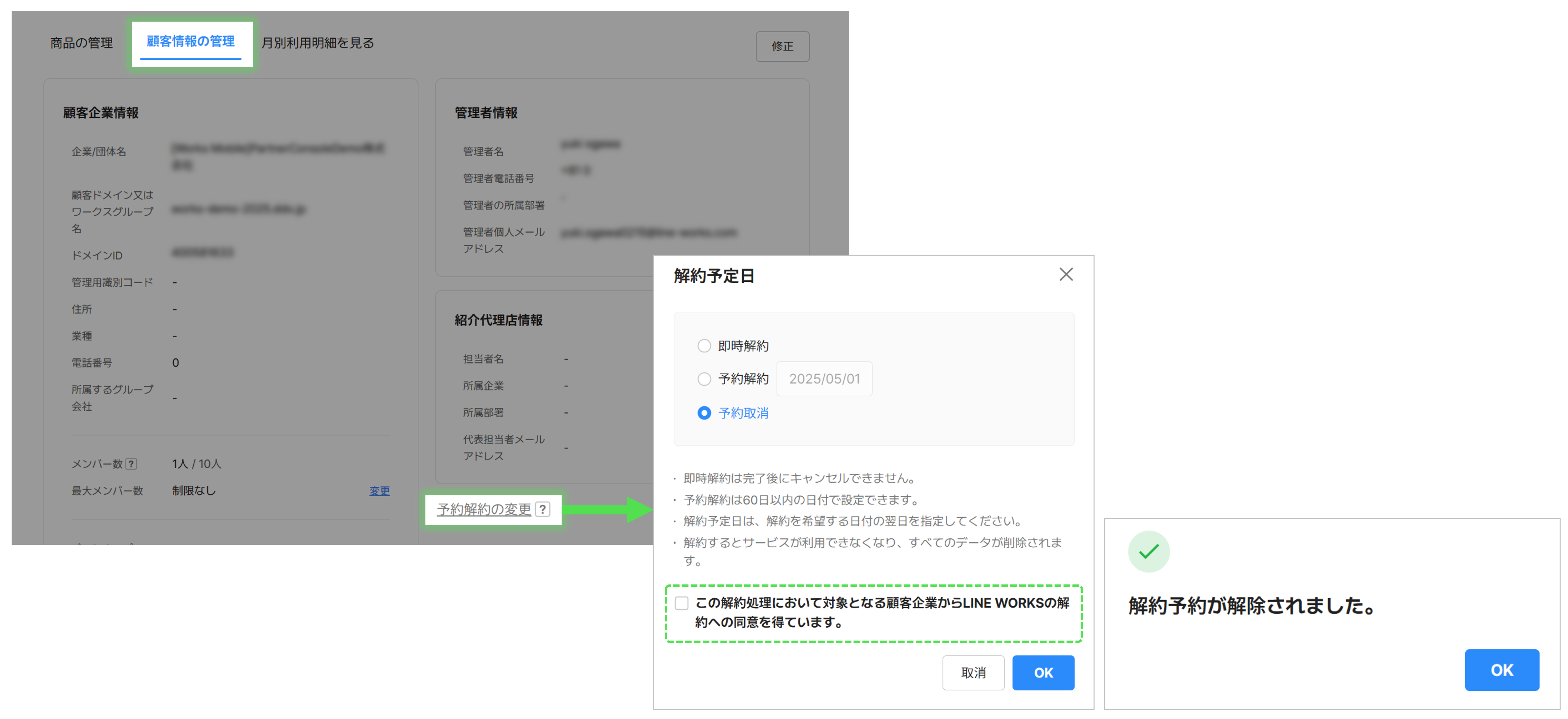Click OK on the 解約予約が解除されました message
This screenshot has width=1568, height=719.
pos(1501,670)
